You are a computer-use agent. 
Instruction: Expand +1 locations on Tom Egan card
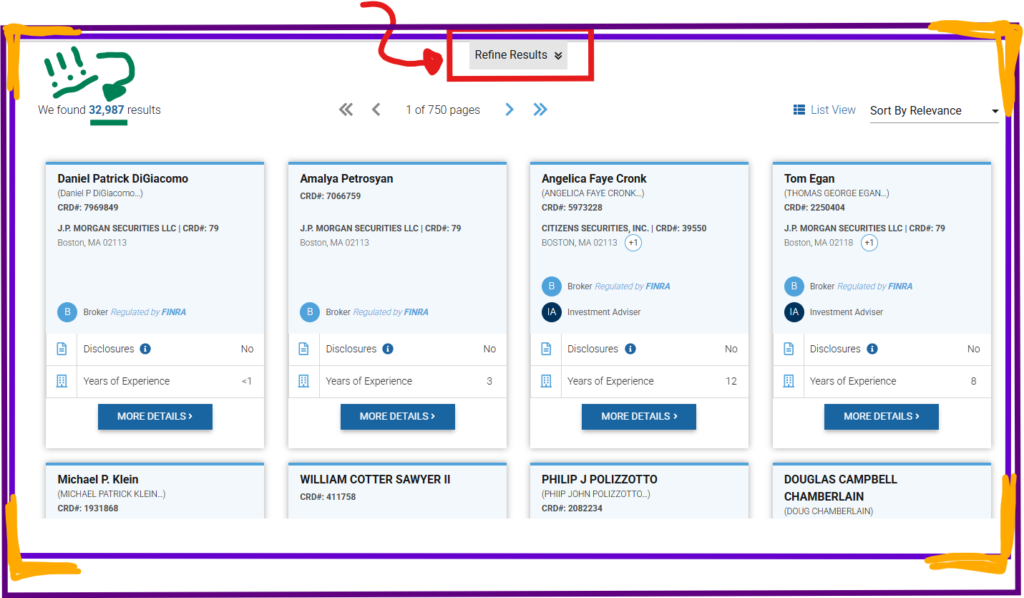tap(869, 243)
